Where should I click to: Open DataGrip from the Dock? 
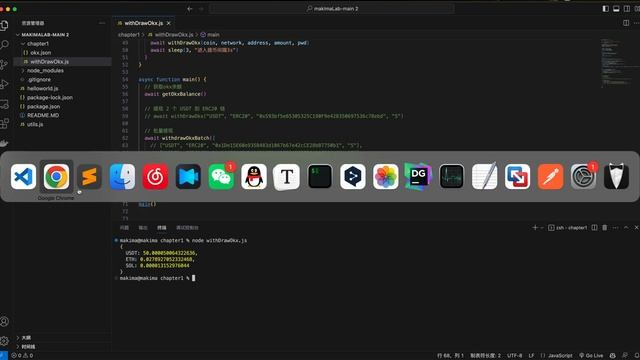[x=418, y=177]
